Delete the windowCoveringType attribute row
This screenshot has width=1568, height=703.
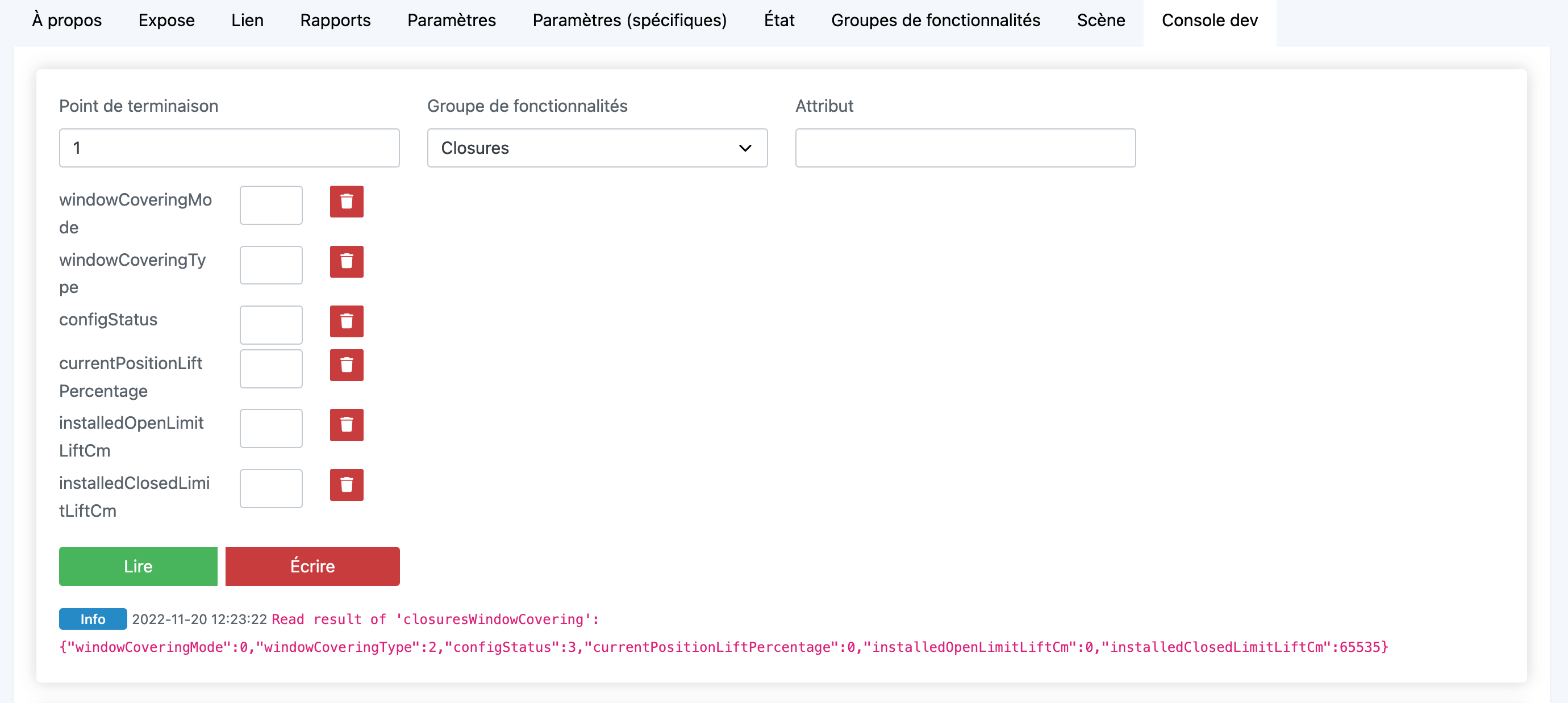pos(347,262)
